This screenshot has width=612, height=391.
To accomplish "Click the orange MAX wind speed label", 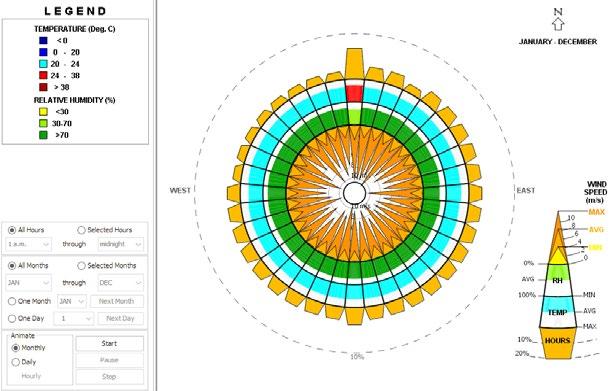I will point(597,212).
